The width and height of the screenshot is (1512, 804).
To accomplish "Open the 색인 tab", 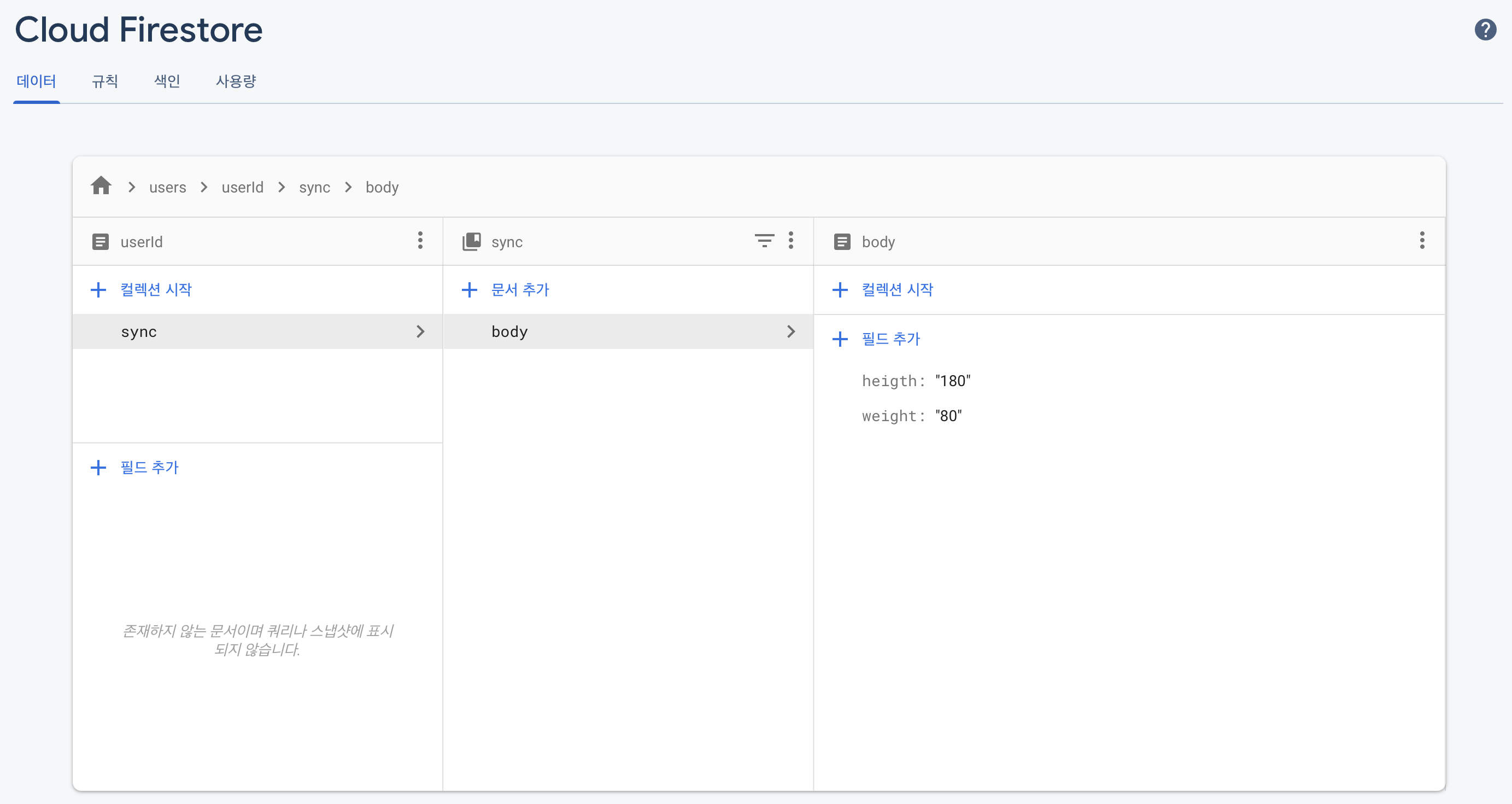I will pos(167,81).
